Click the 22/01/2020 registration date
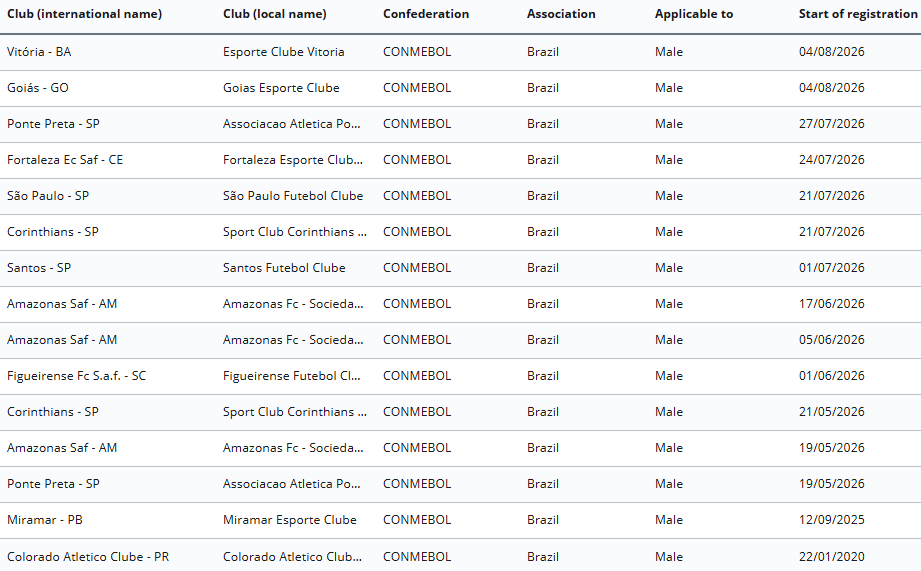The width and height of the screenshot is (921, 571). [x=832, y=556]
